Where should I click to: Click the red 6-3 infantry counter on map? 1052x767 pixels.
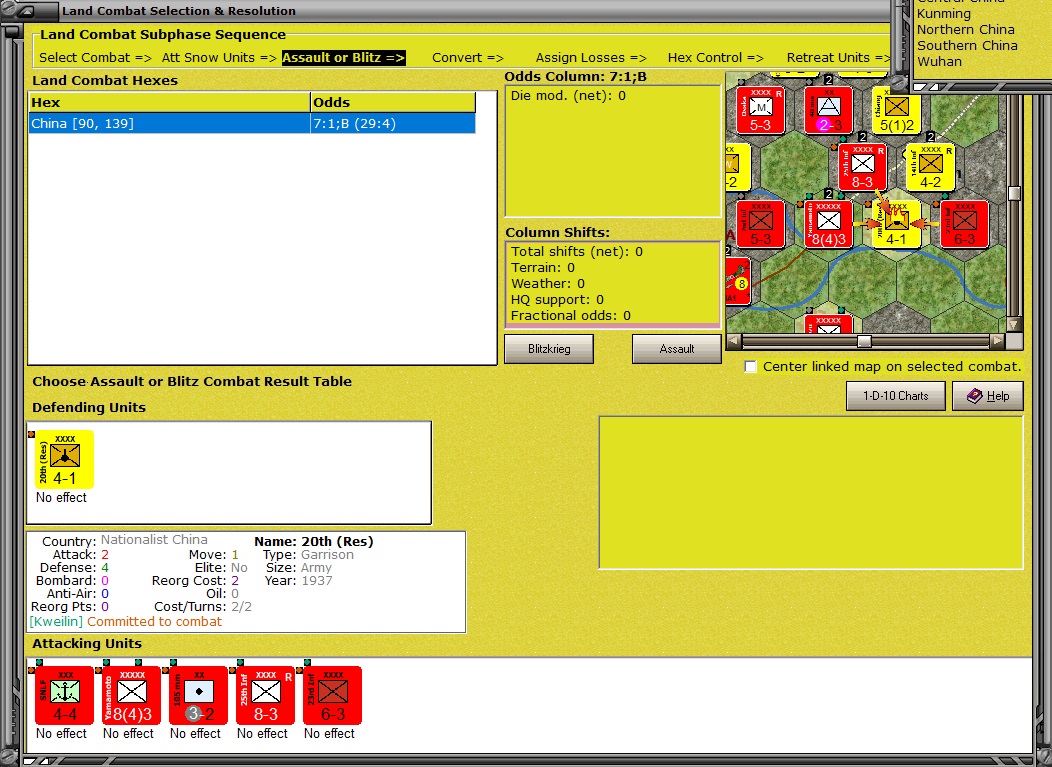coord(964,224)
